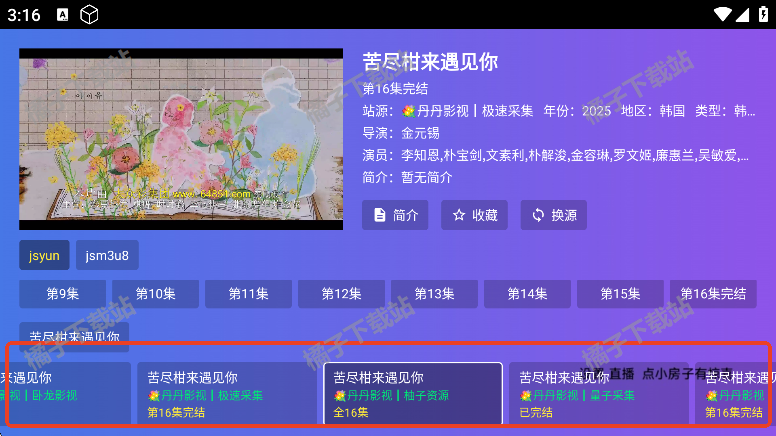Image resolution: width=776 pixels, height=436 pixels.
Task: Click the title 苦尽柑来遇见你
Action: (430, 62)
